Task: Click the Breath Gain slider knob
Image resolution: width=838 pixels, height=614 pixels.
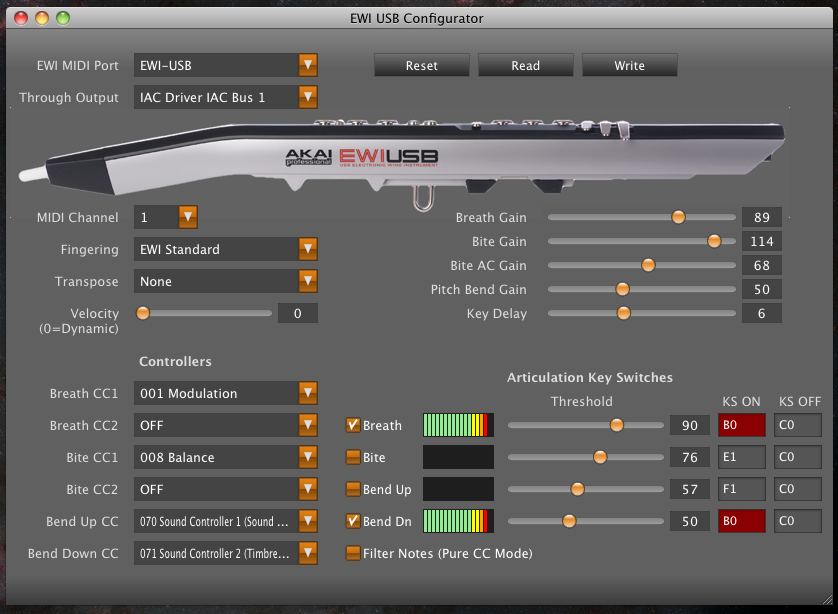Action: point(678,217)
